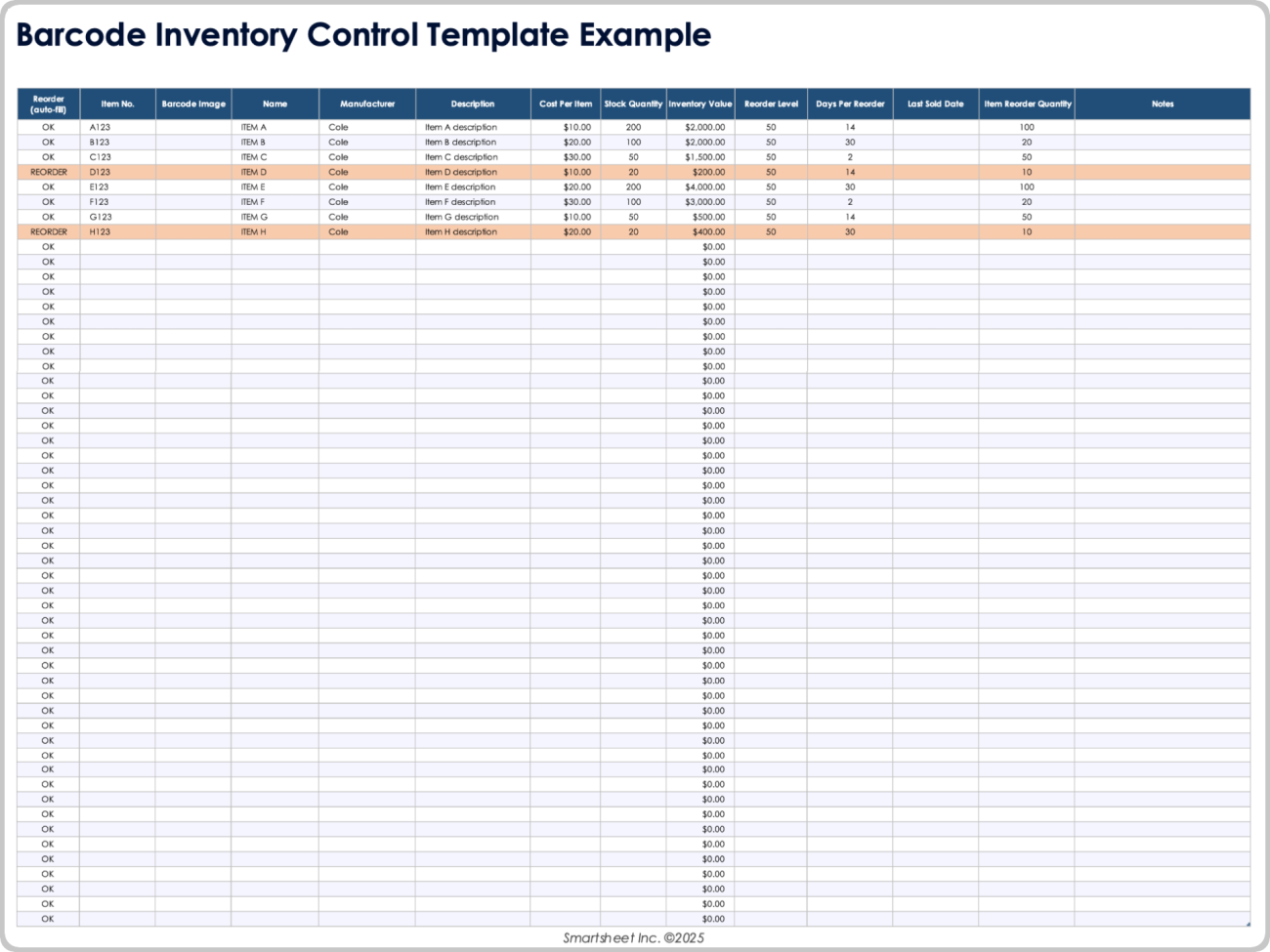The width and height of the screenshot is (1270, 952).
Task: Select the Cost Per Item header
Action: (x=565, y=103)
